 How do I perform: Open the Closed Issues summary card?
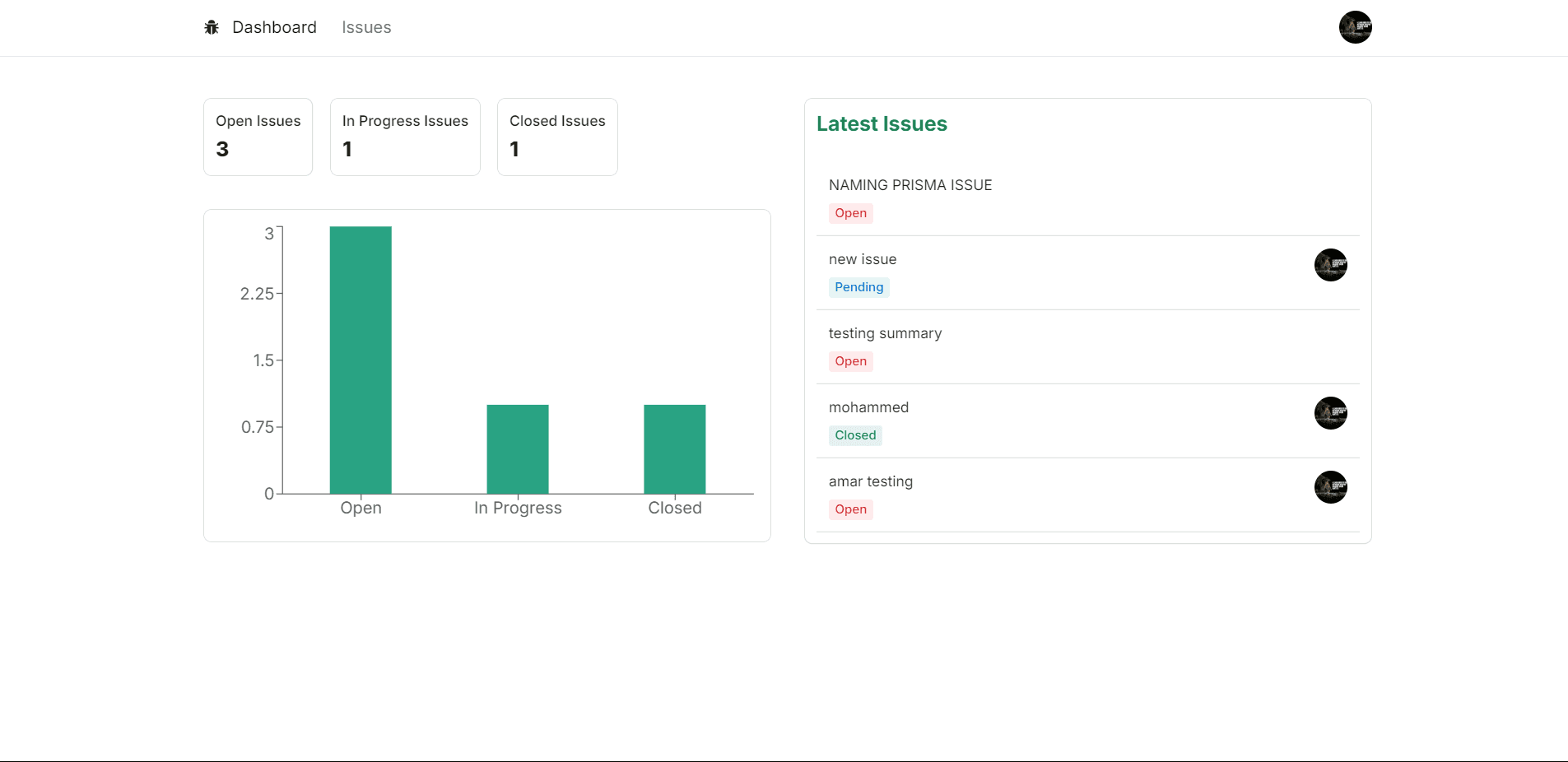[x=557, y=137]
